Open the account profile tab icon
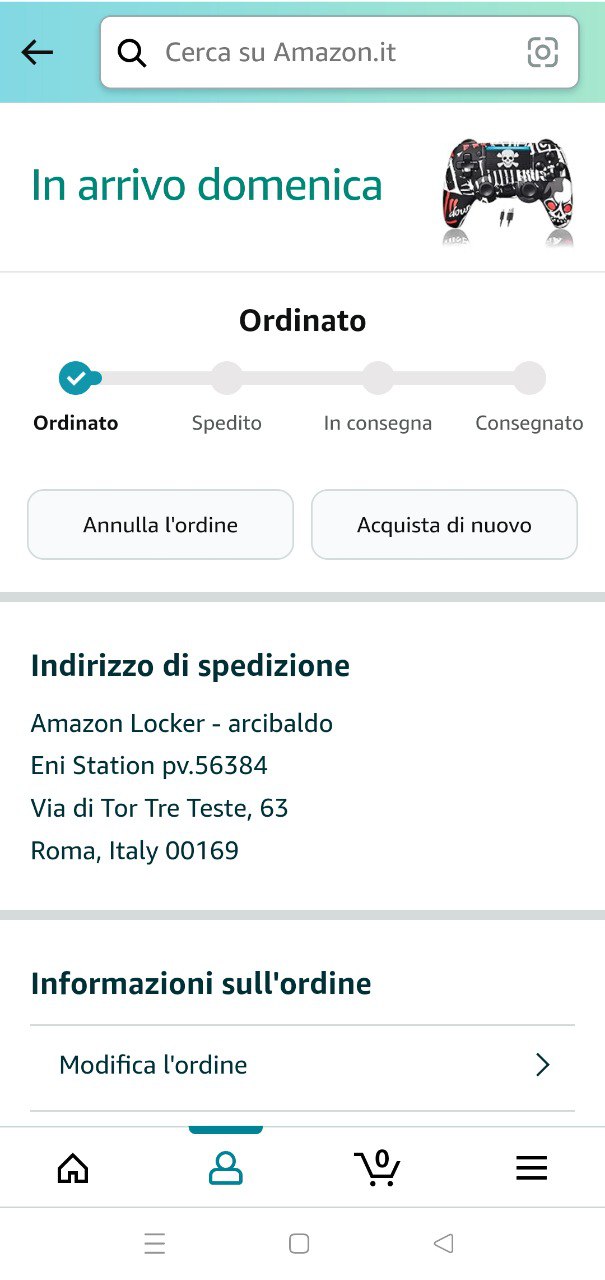This screenshot has height=1280, width=605. click(x=225, y=1168)
